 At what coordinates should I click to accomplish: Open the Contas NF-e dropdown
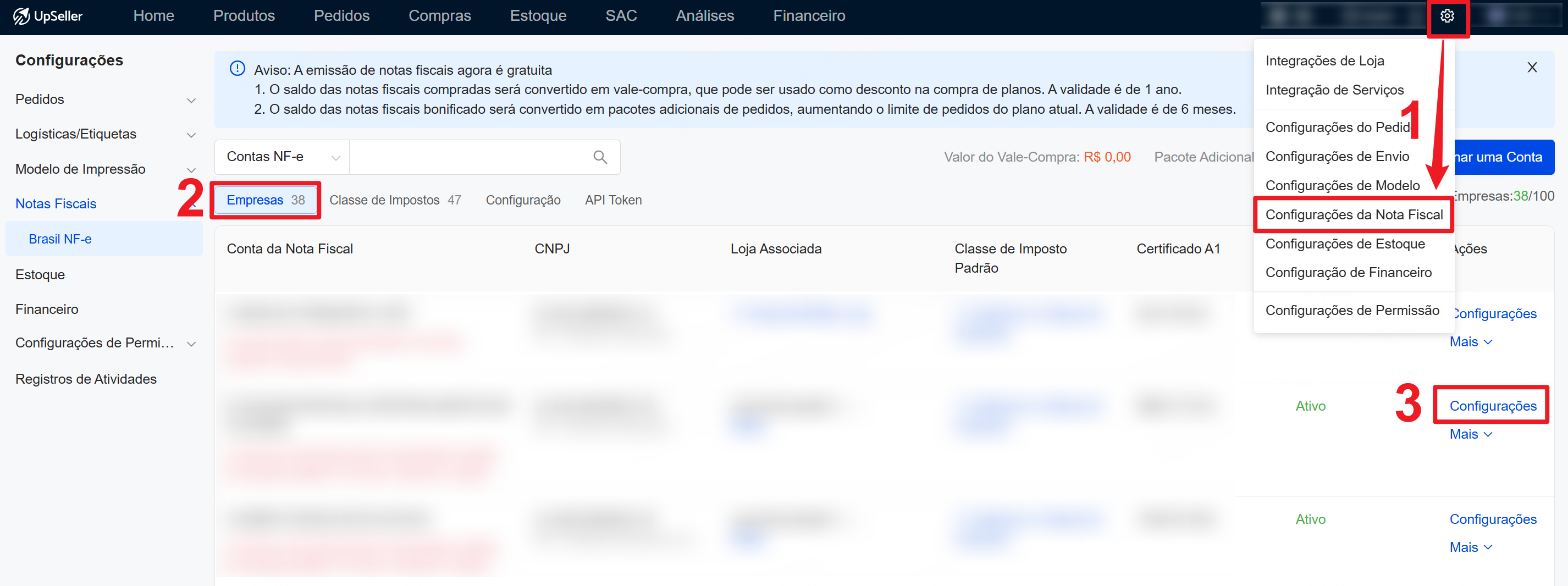[282, 157]
